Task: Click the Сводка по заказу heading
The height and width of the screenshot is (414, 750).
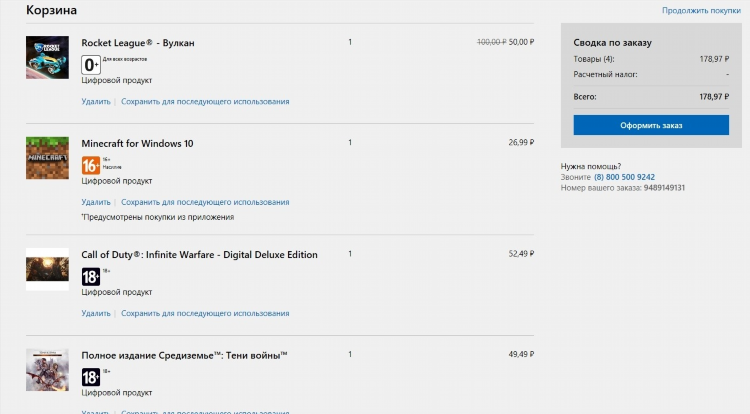Action: 612,43
